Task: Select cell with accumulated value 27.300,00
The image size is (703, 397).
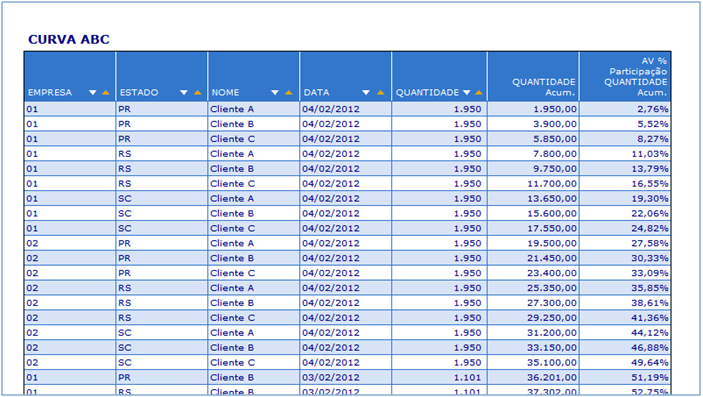Action: [x=533, y=303]
